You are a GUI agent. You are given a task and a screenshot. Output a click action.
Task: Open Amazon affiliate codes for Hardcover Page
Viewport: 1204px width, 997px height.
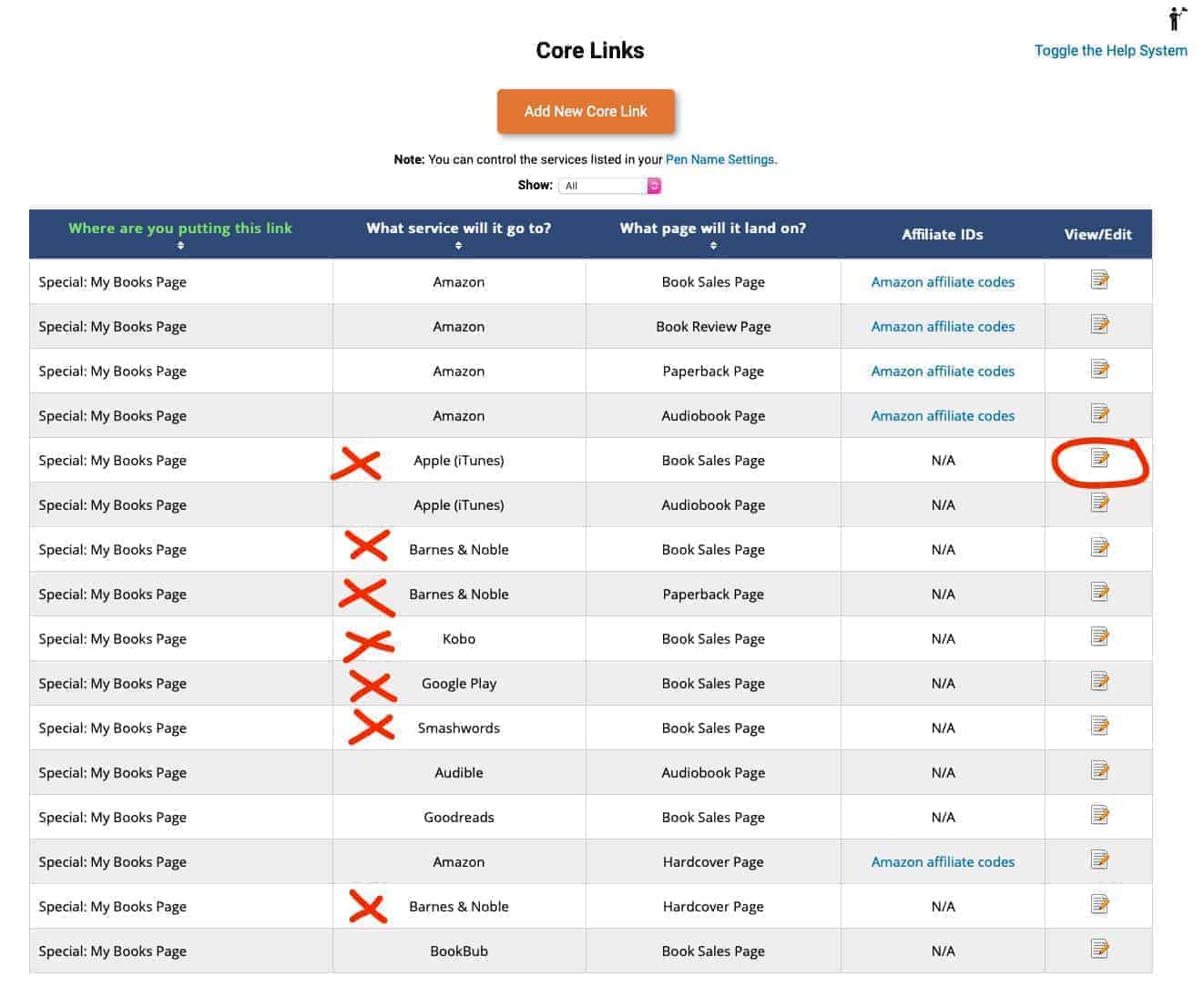943,862
